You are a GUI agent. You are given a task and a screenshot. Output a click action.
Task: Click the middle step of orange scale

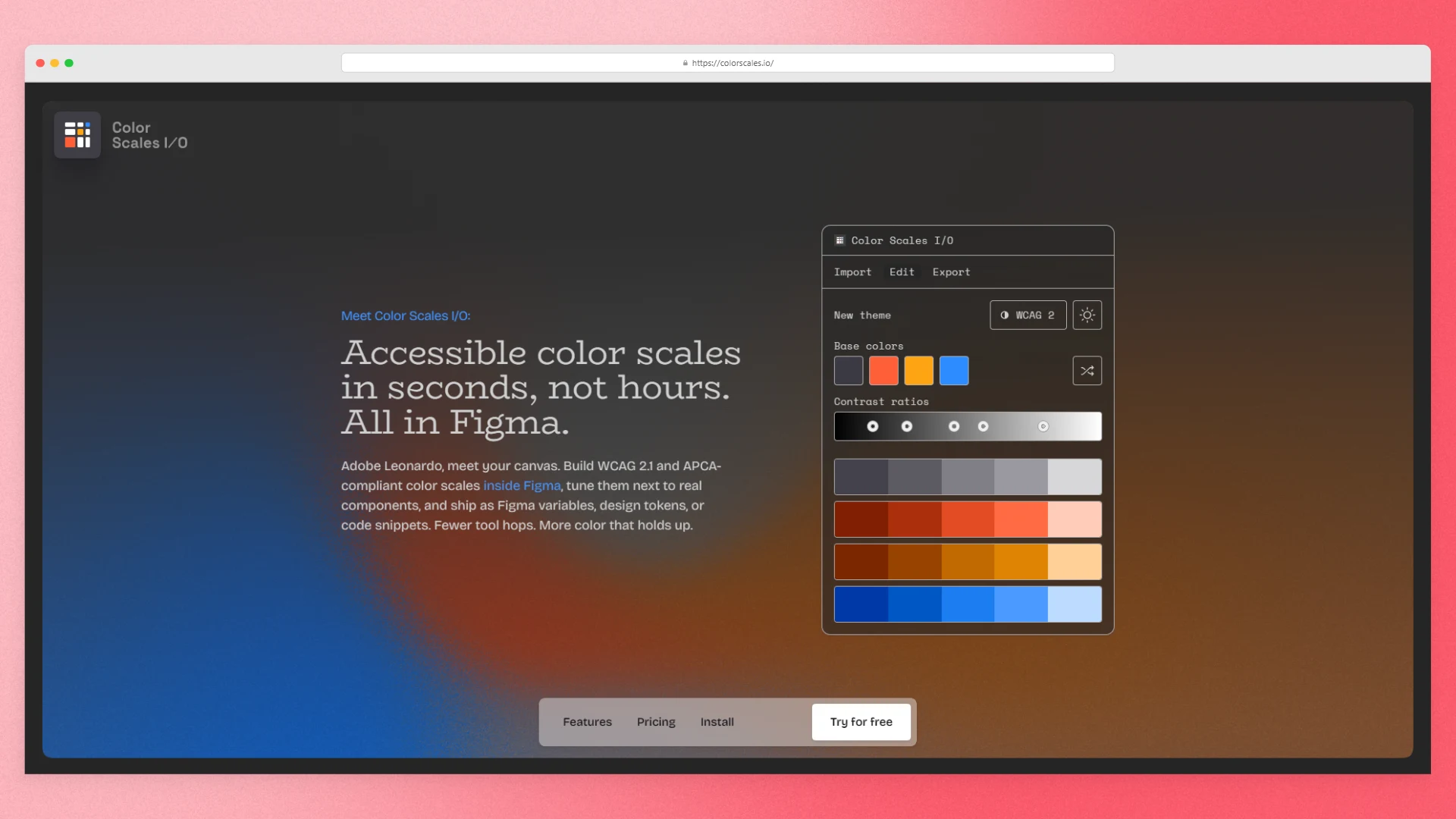[x=968, y=562]
